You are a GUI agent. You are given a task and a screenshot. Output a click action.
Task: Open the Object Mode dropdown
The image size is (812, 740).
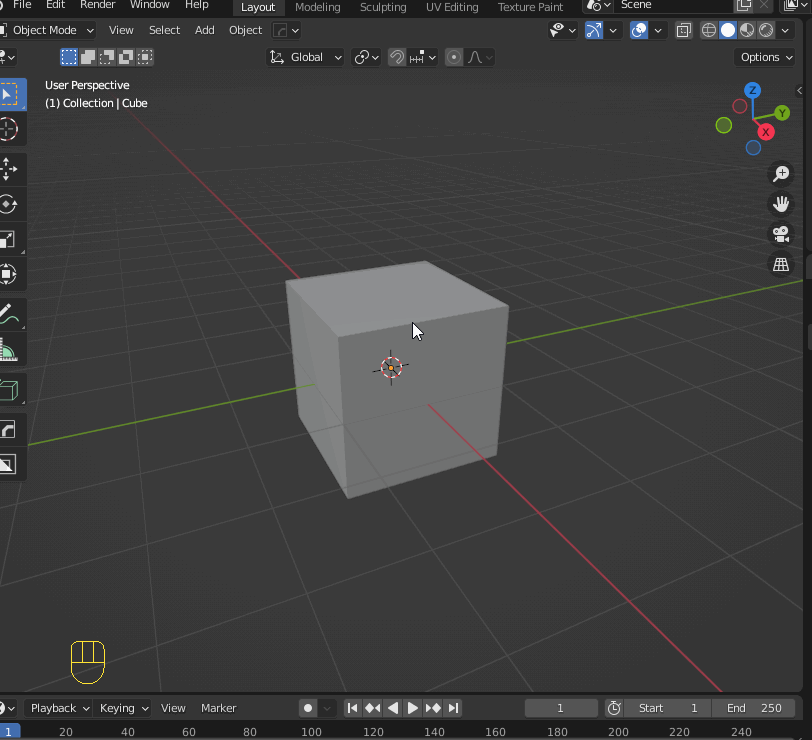pos(48,30)
